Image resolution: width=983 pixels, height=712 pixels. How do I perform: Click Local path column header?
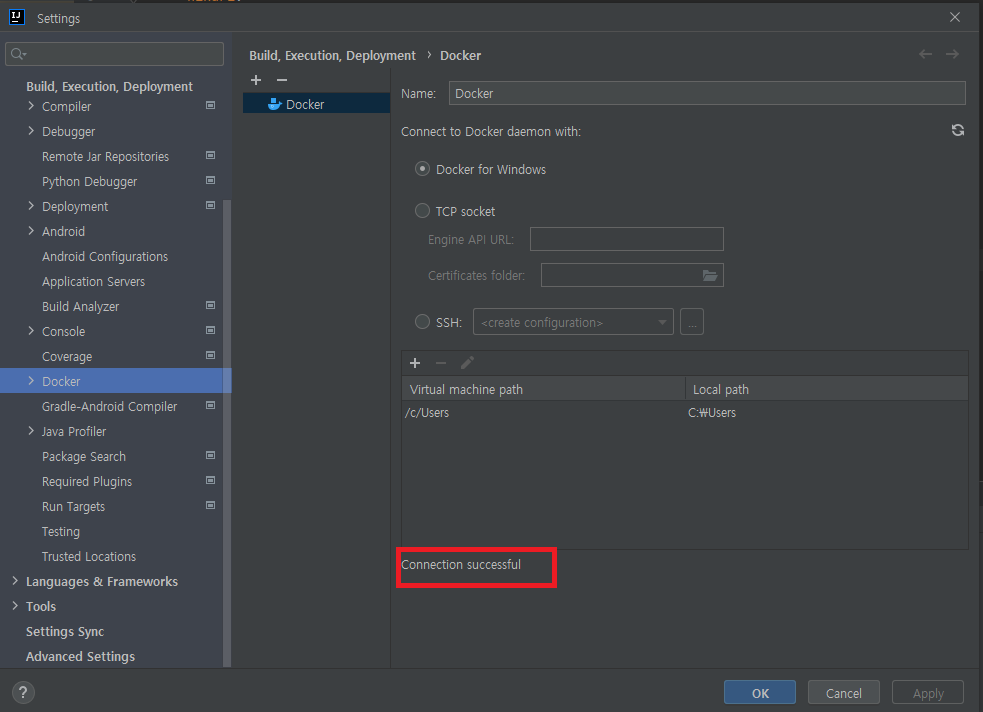pos(827,389)
